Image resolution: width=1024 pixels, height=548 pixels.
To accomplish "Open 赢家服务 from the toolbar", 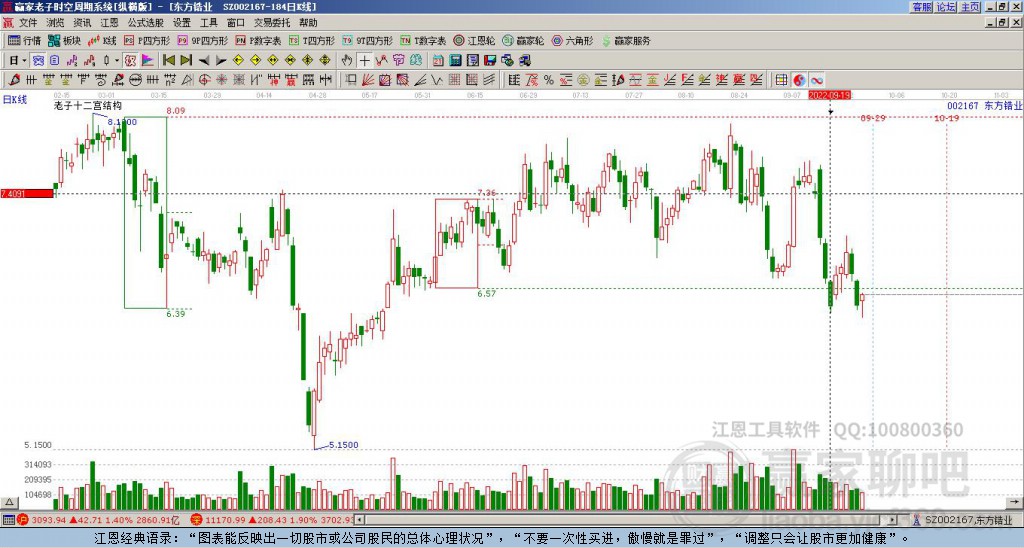I will (x=626, y=40).
